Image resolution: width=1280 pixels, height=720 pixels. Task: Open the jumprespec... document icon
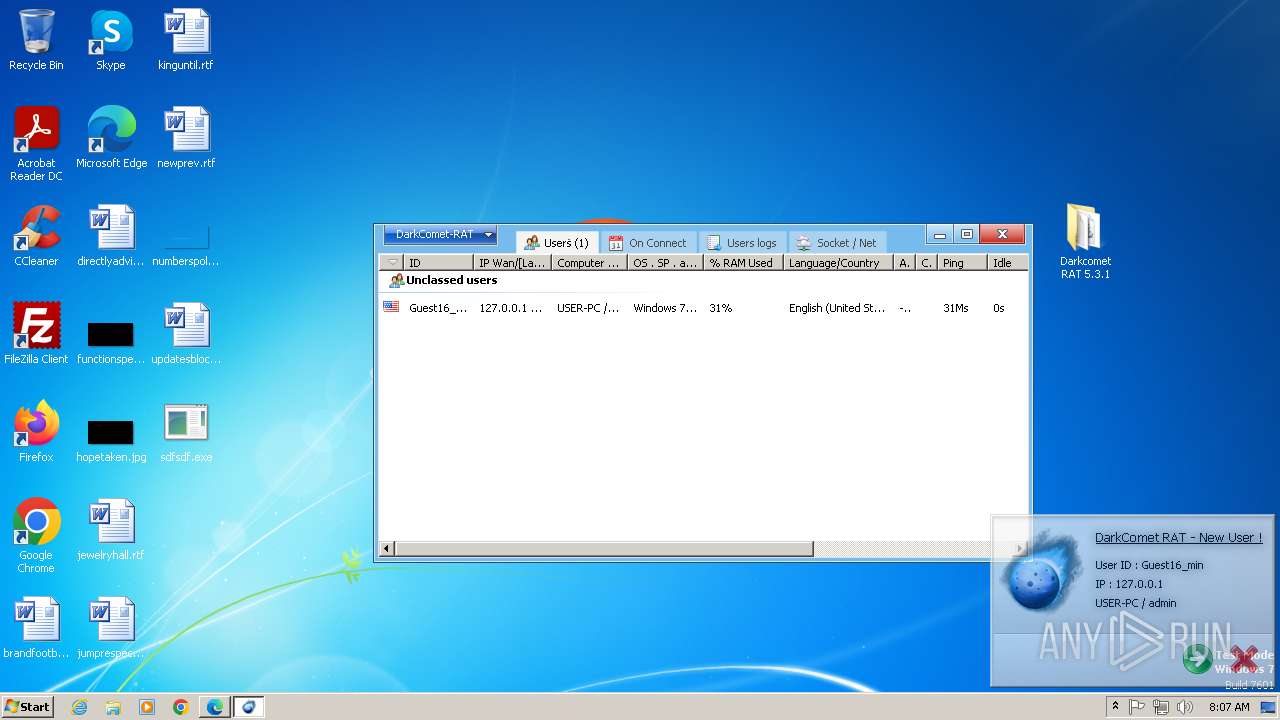[x=111, y=628]
